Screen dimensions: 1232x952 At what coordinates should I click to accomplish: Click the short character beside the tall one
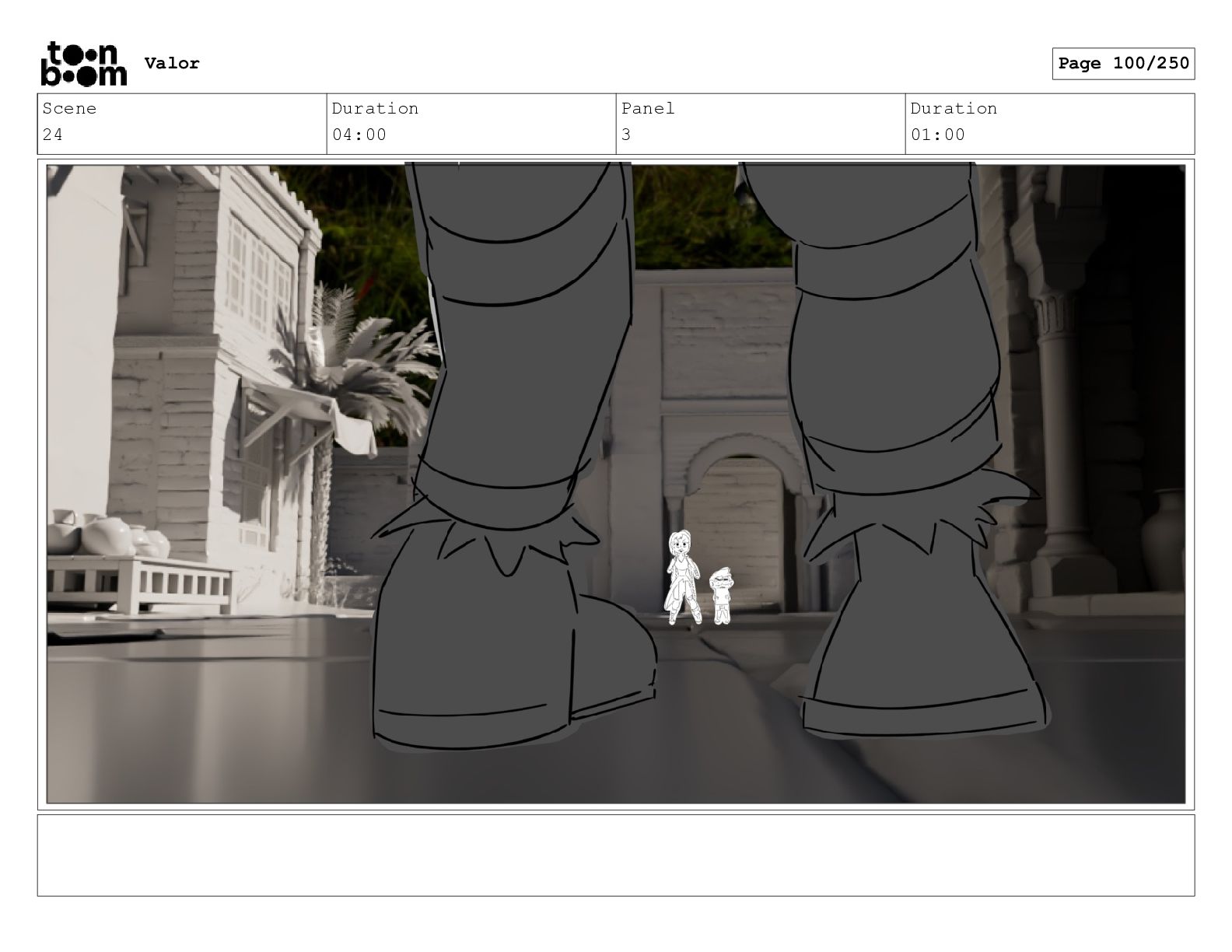[721, 595]
